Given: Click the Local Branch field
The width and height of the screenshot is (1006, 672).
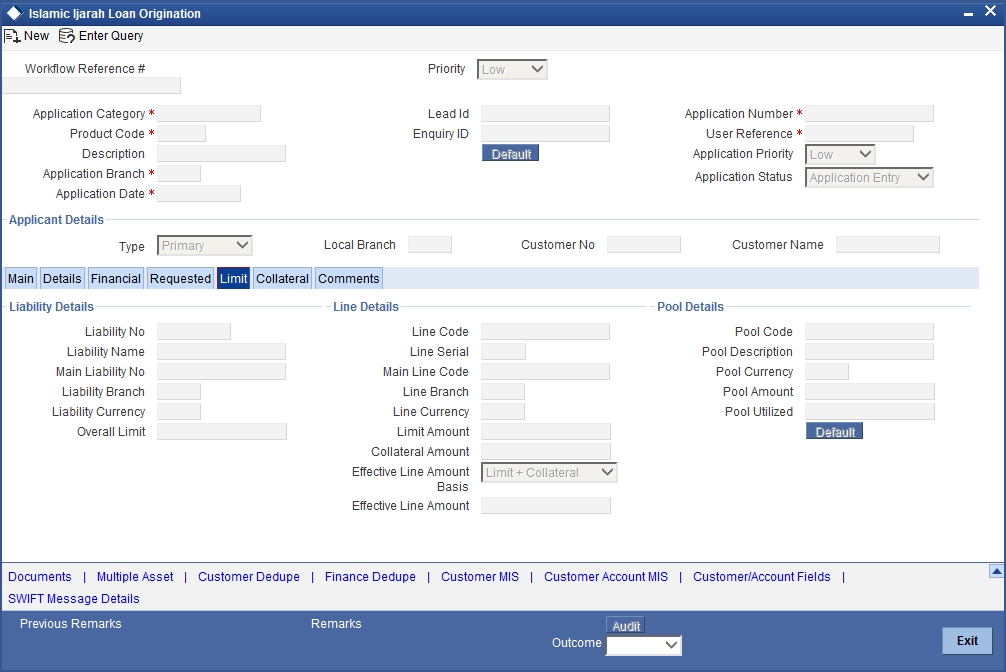Looking at the screenshot, I should tap(430, 245).
